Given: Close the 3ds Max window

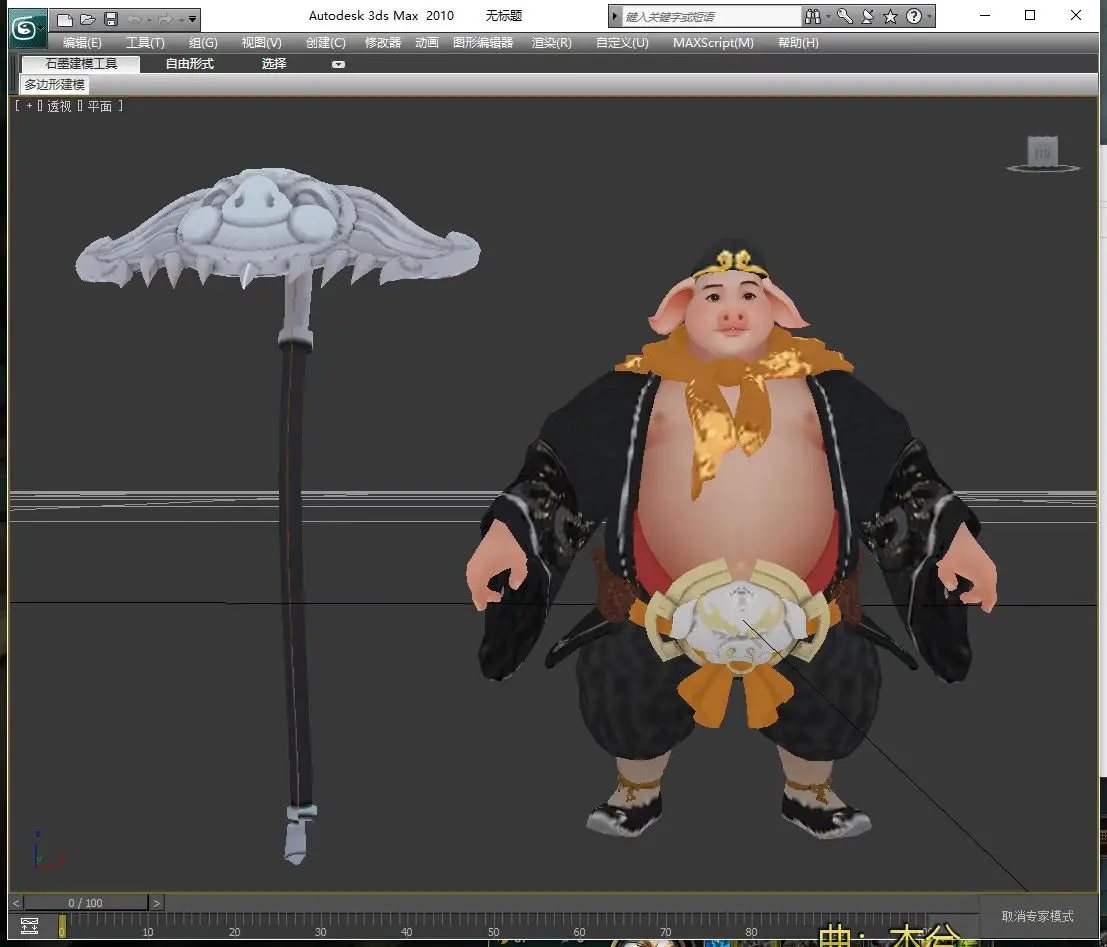Looking at the screenshot, I should (1076, 15).
